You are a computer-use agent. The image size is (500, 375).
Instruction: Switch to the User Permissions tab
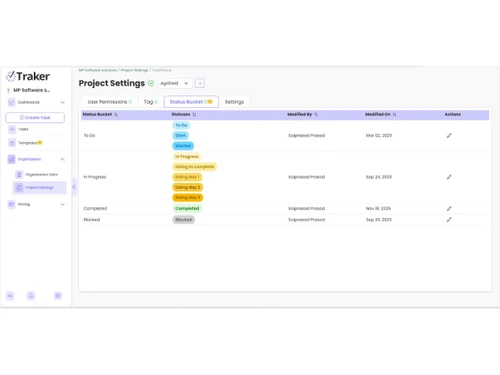(x=110, y=102)
